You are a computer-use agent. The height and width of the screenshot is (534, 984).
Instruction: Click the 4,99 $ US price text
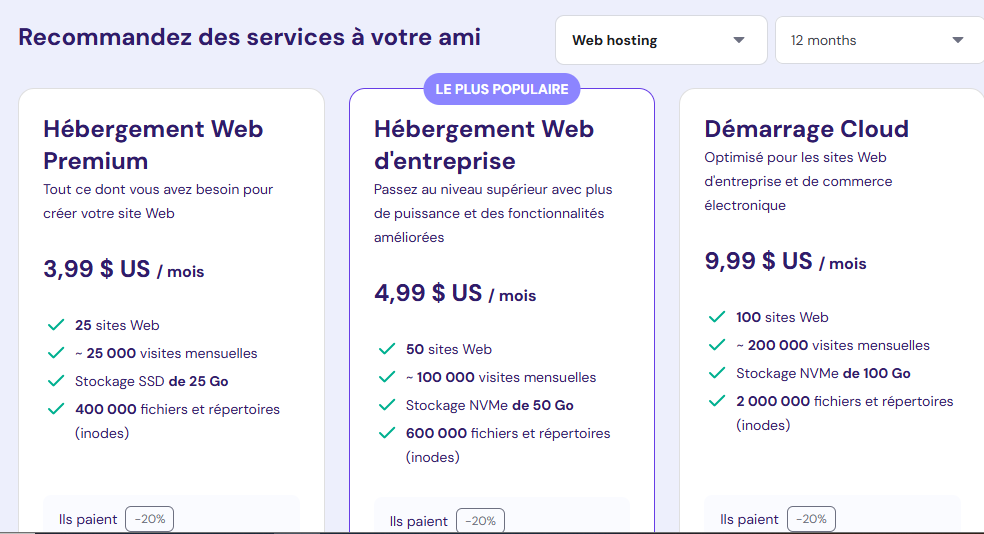[x=428, y=293]
